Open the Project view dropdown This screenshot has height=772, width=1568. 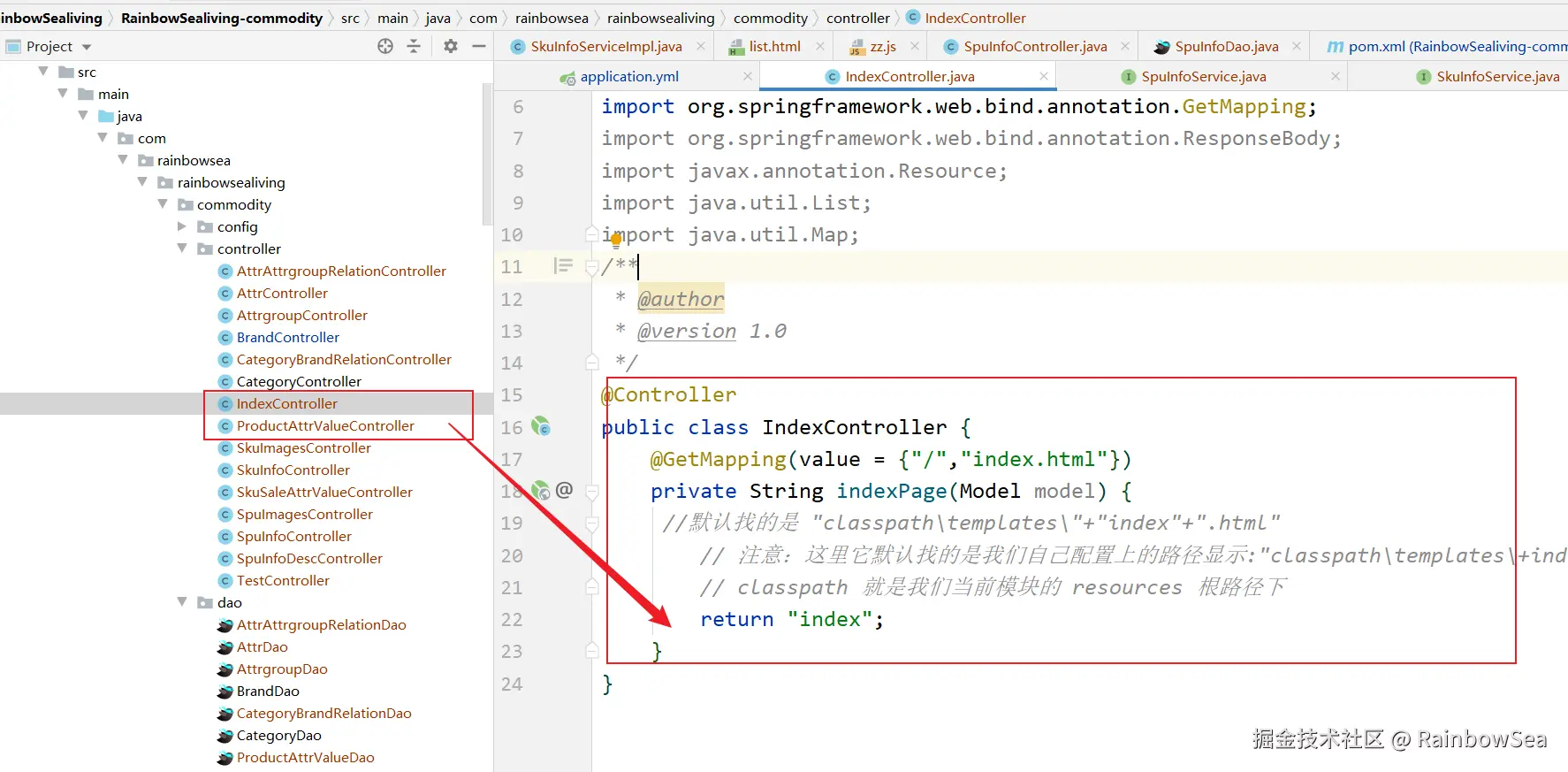pos(87,47)
